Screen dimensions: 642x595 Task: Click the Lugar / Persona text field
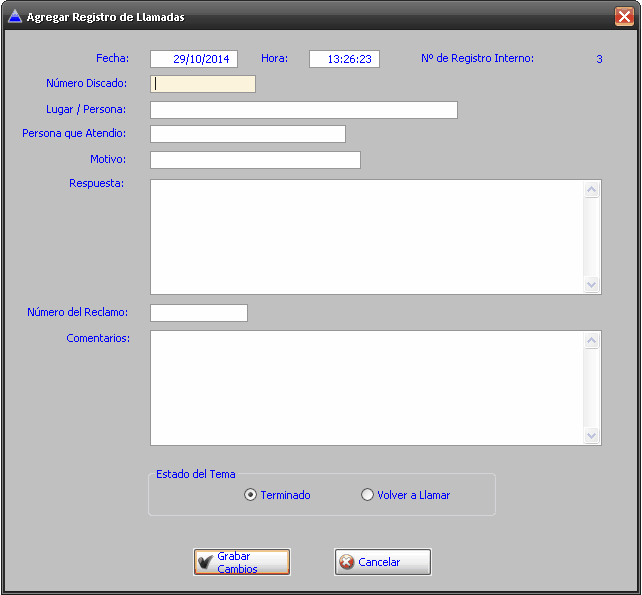303,110
